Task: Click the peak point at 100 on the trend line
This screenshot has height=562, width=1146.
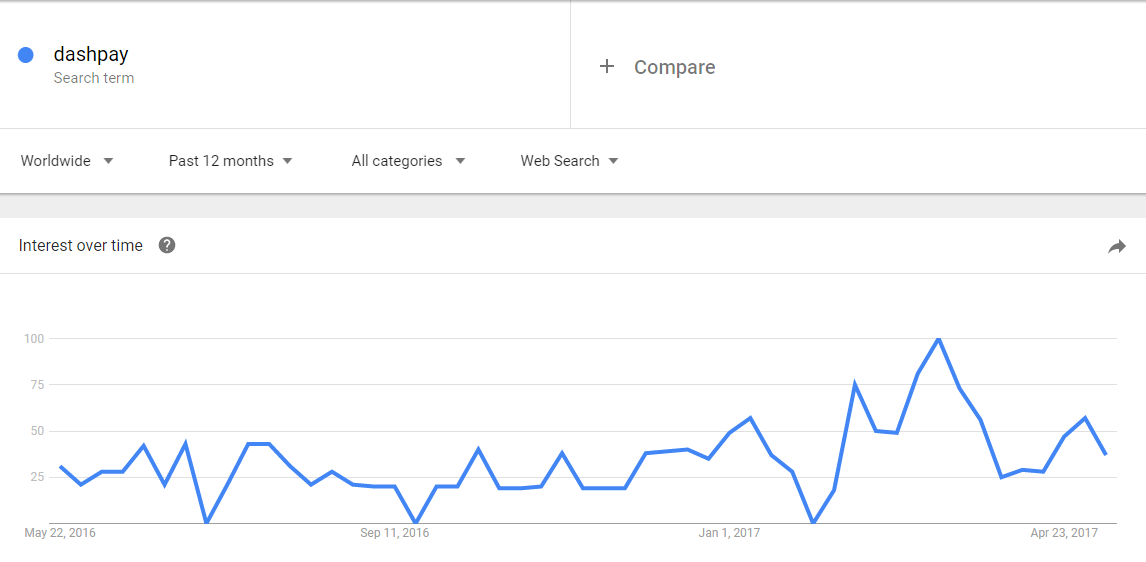Action: tap(938, 338)
